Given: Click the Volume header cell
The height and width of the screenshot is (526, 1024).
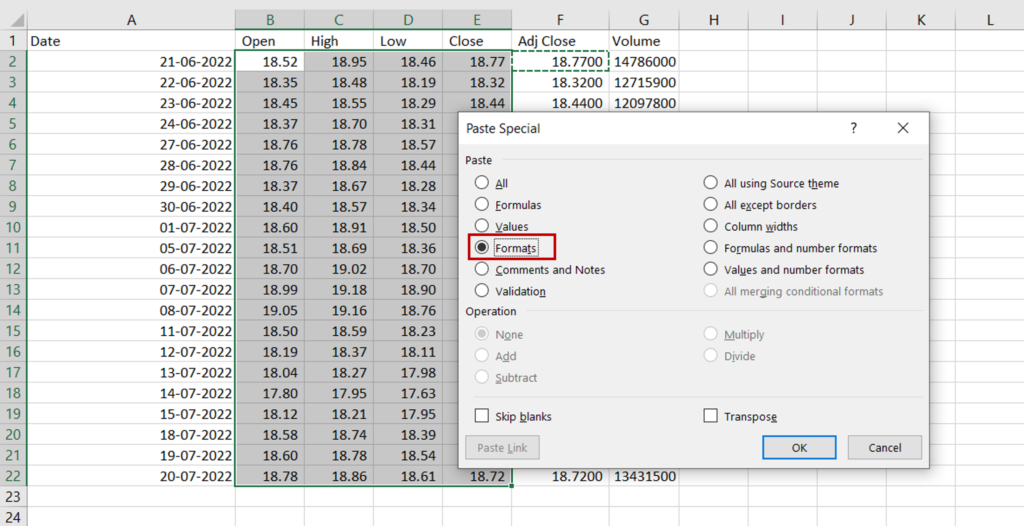Looking at the screenshot, I should (x=645, y=41).
